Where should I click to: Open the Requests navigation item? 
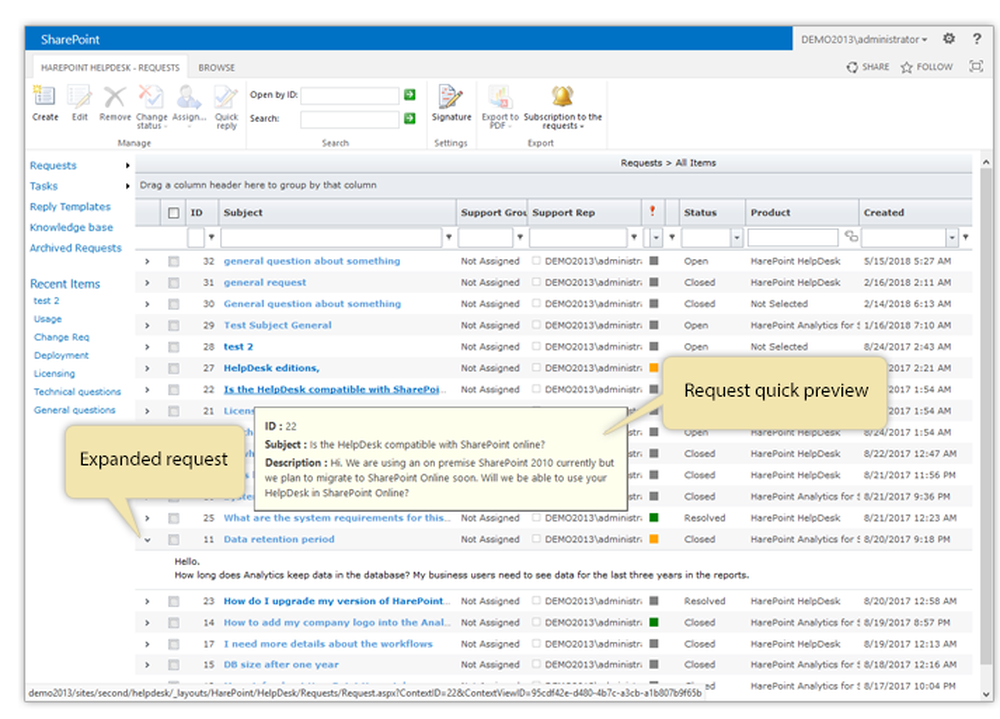[53, 166]
